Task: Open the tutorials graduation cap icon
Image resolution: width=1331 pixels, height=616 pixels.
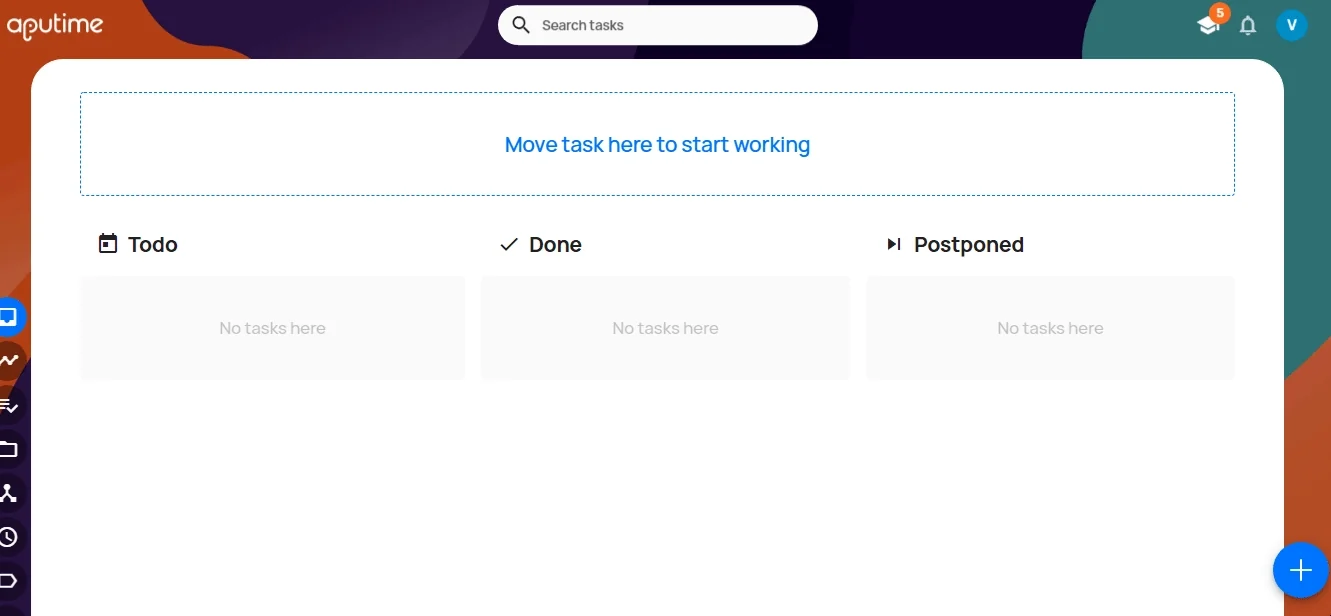Action: pyautogui.click(x=1208, y=26)
